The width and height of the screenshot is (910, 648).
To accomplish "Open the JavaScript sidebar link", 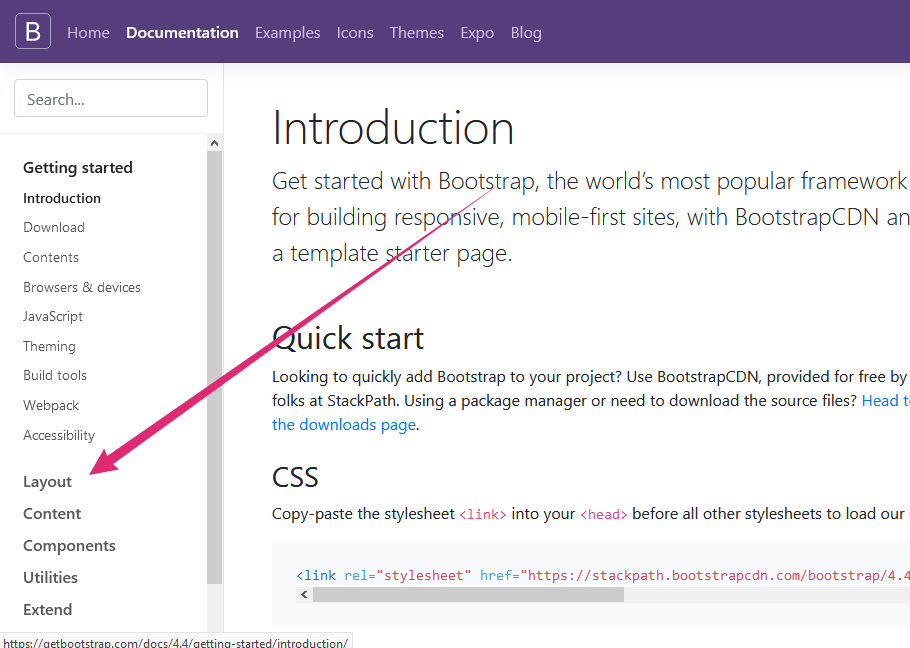I will tap(53, 317).
